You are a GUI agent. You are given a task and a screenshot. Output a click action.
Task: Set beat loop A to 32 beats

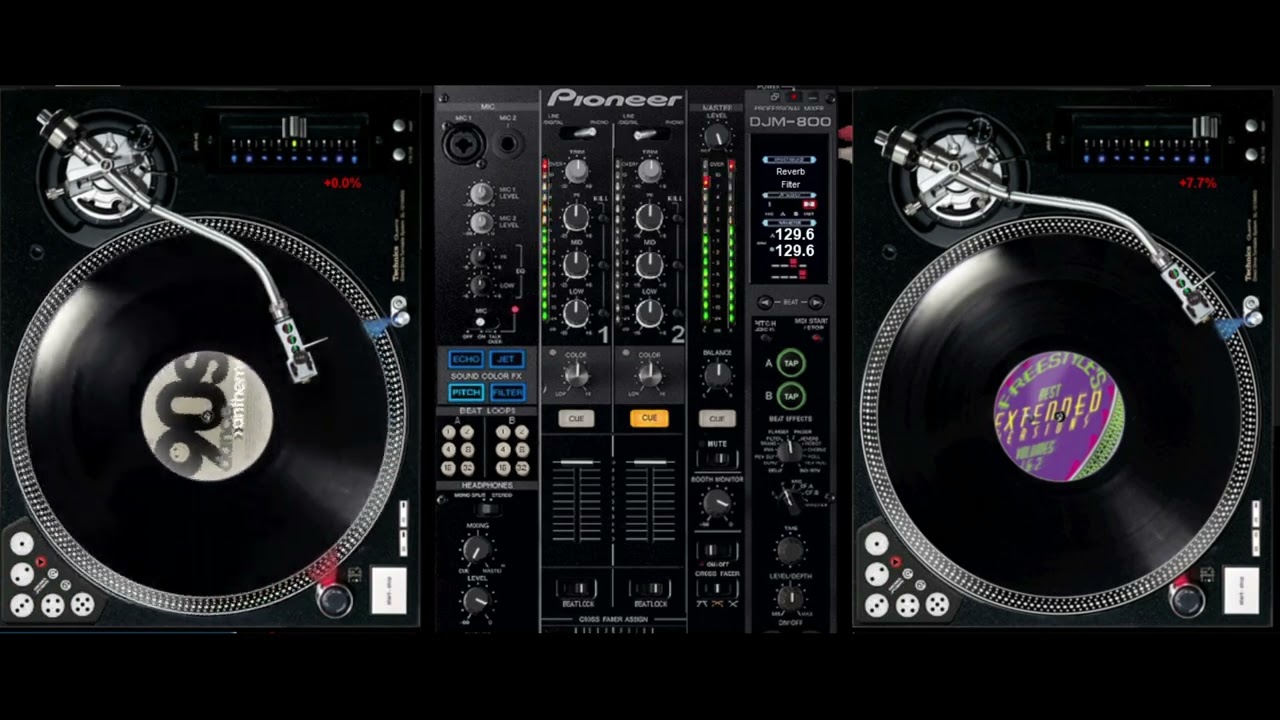[x=467, y=468]
